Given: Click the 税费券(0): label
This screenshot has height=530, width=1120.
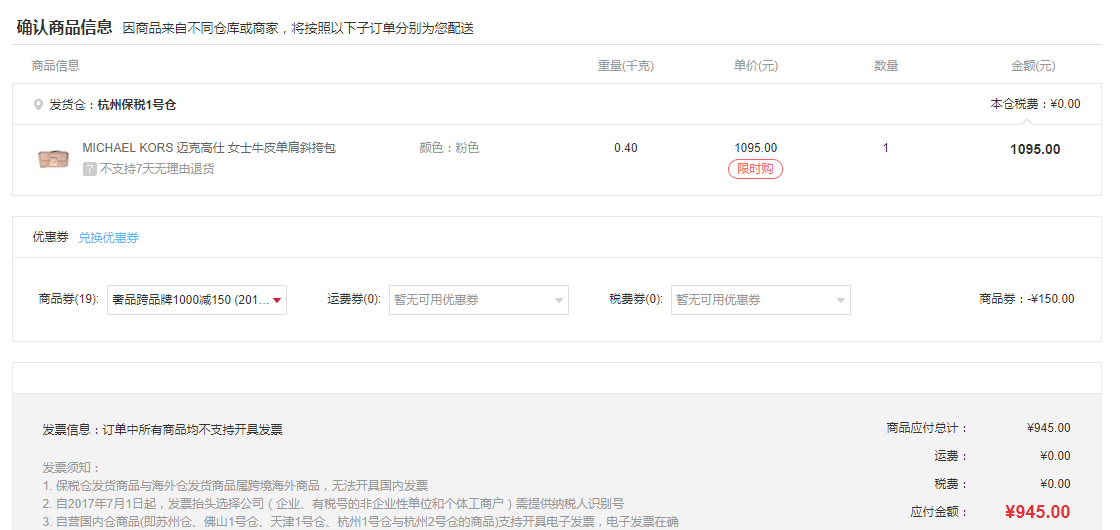Looking at the screenshot, I should 636,299.
